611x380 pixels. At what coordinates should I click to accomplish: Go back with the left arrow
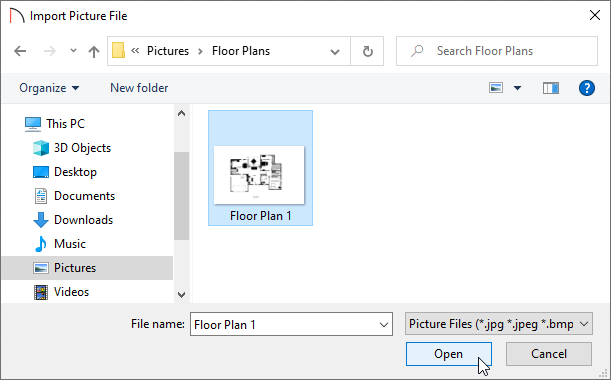(20, 51)
